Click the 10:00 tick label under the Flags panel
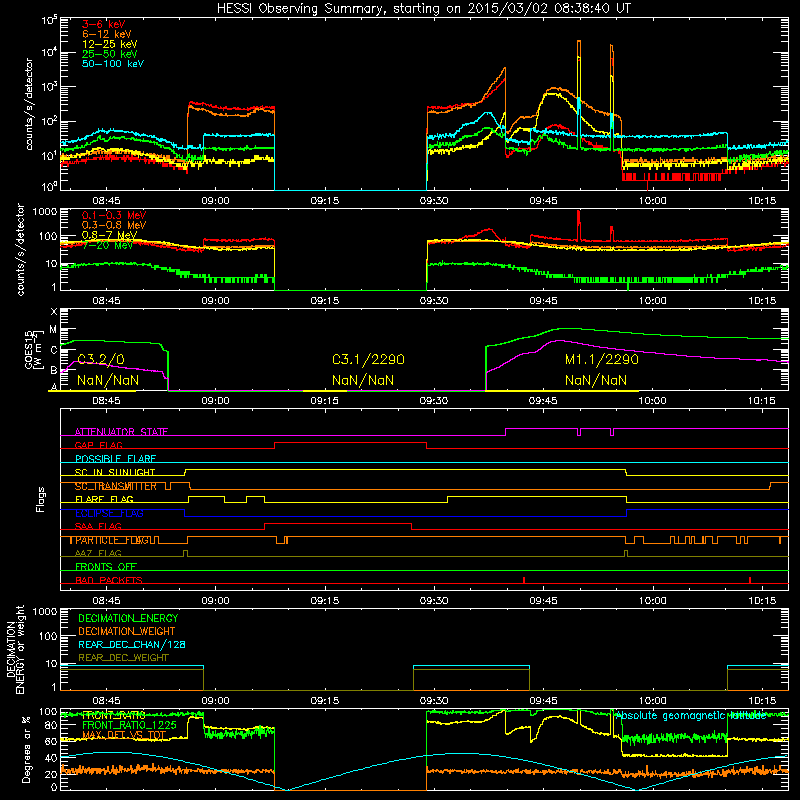This screenshot has height=800, width=800. click(653, 600)
